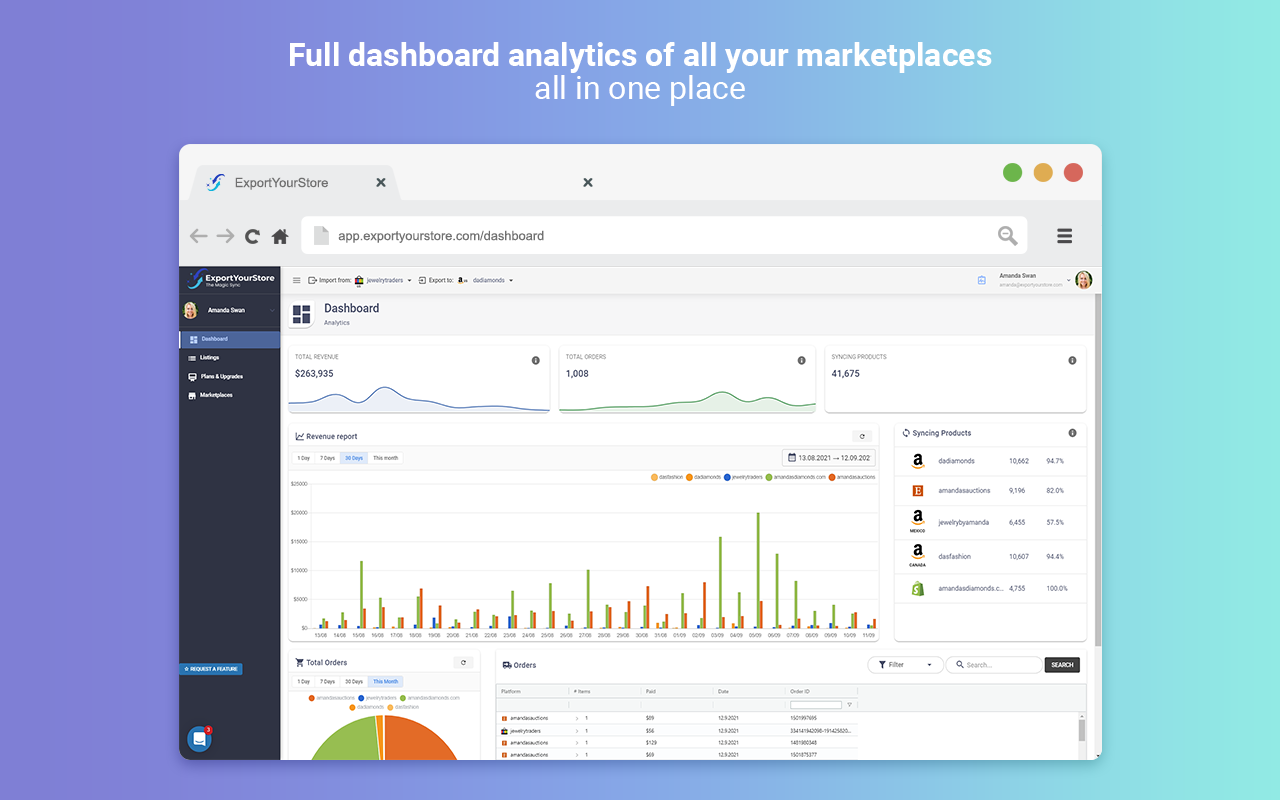The width and height of the screenshot is (1280, 800).
Task: Click the browser forward arrow
Action: (x=225, y=236)
